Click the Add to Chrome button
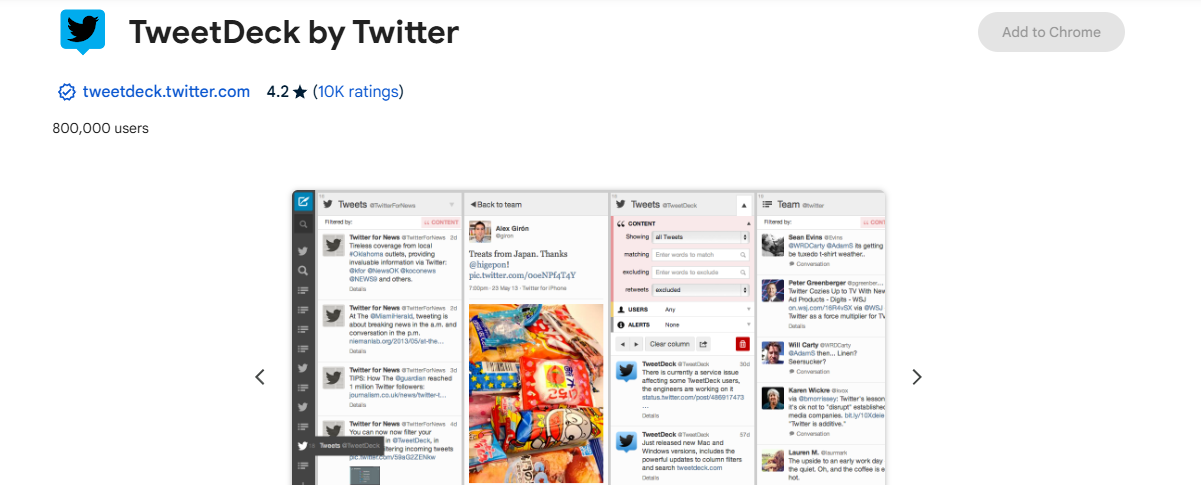Viewport: 1201px width, 485px height. click(x=1051, y=32)
